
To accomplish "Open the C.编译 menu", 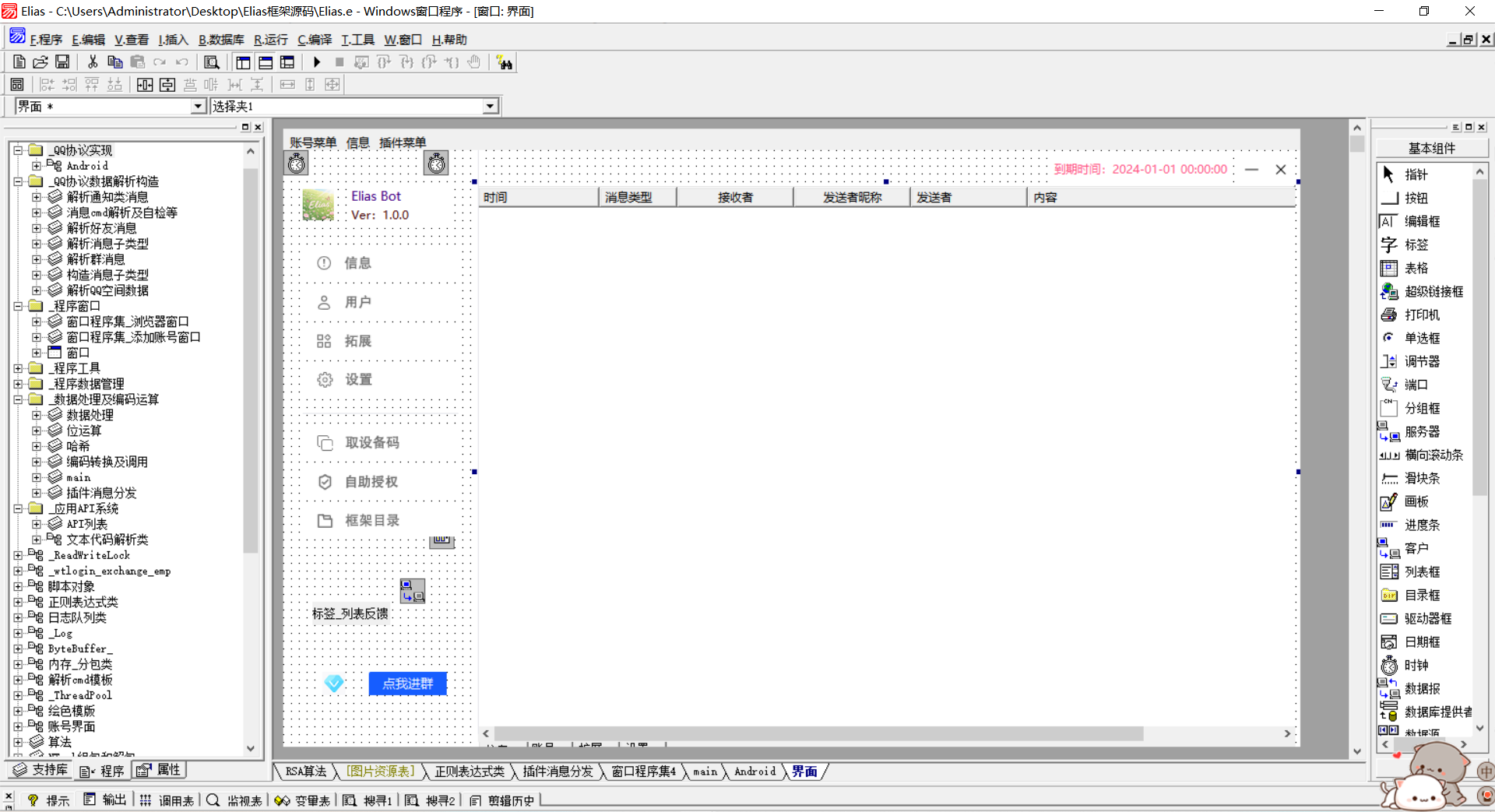I will (315, 40).
